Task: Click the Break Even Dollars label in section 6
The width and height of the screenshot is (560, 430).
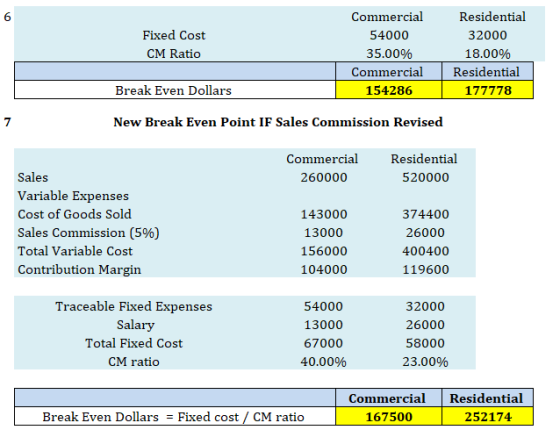Action: tap(173, 90)
